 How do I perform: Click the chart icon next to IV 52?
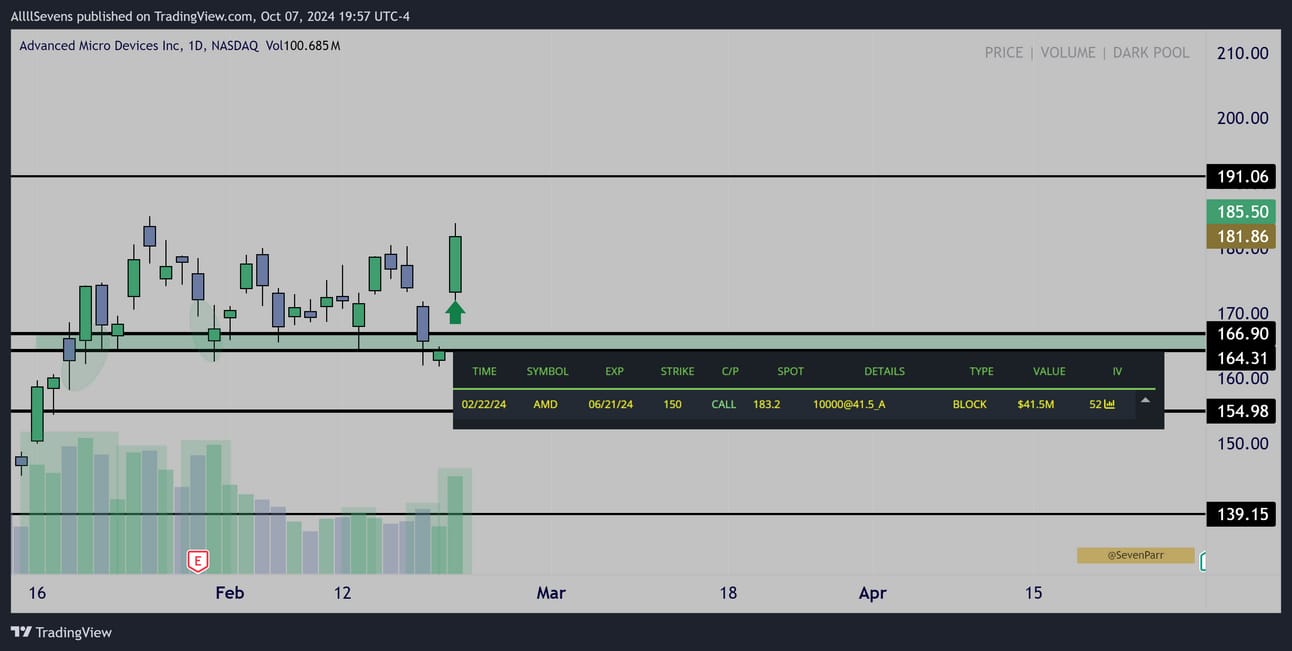point(1110,404)
